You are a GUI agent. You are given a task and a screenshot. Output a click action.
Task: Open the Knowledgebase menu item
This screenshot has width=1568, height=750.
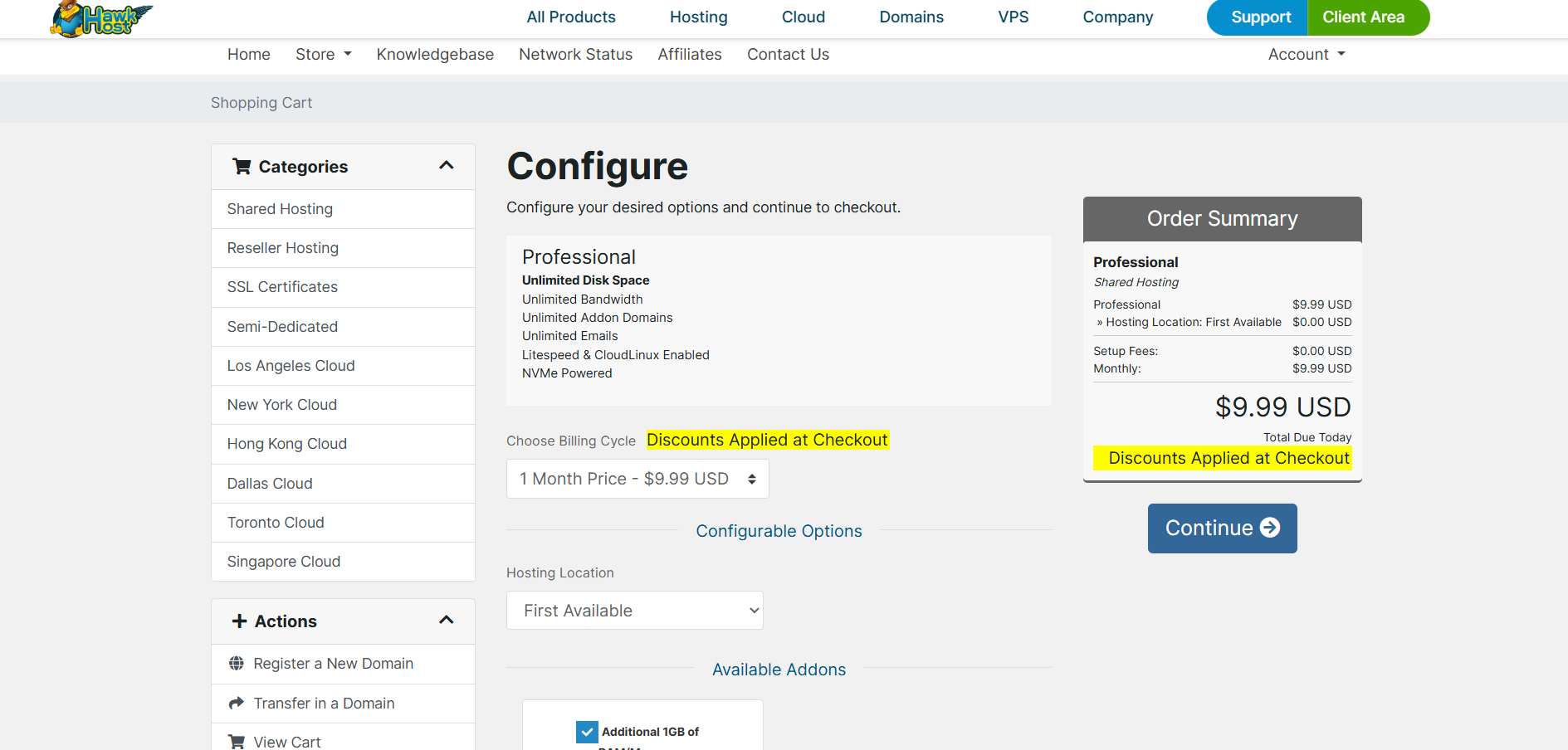pyautogui.click(x=435, y=55)
